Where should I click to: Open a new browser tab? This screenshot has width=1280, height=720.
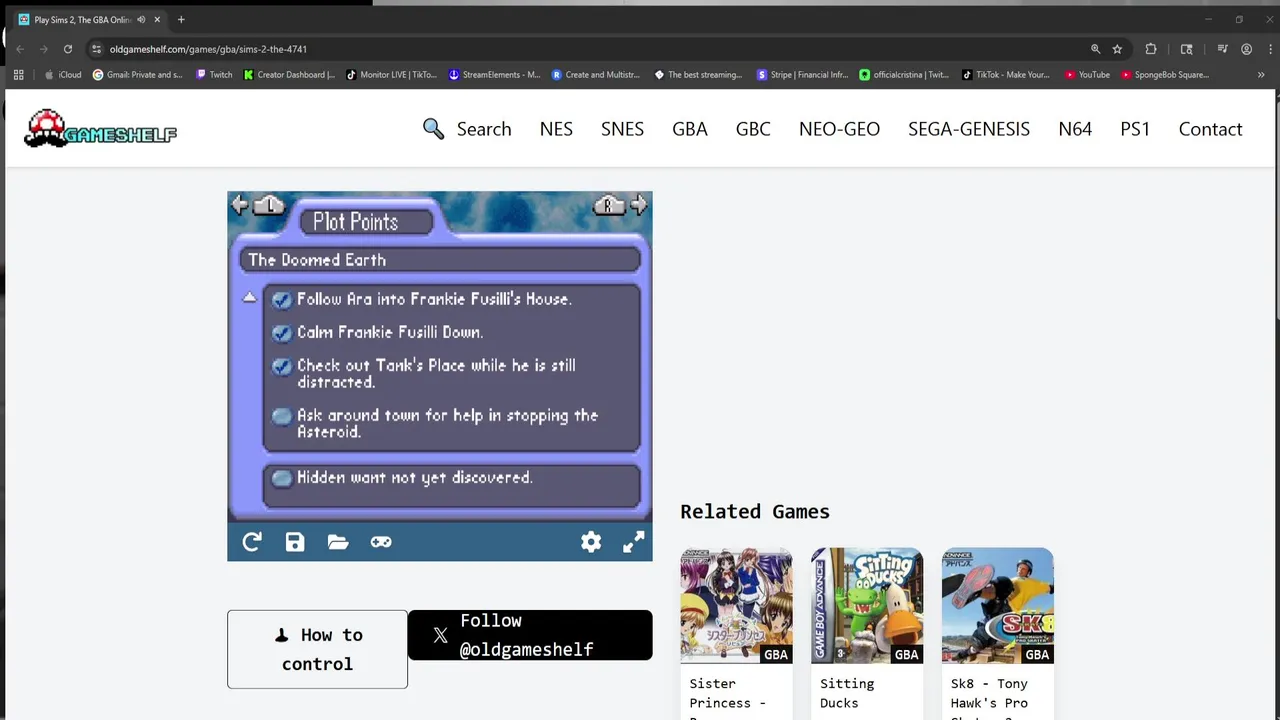(x=181, y=20)
